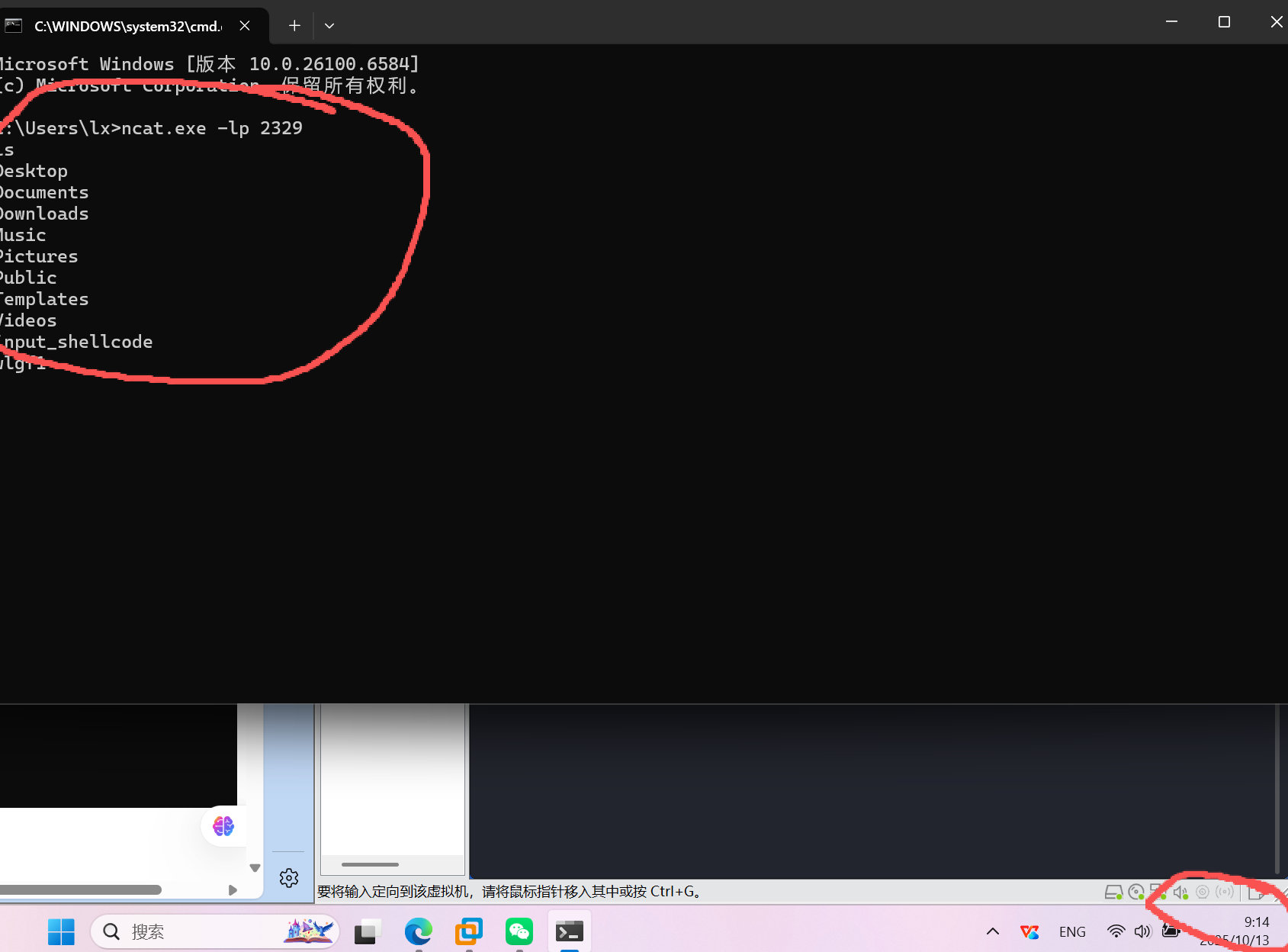Image resolution: width=1288 pixels, height=952 pixels.
Task: Open Task View from the taskbar
Action: [368, 931]
